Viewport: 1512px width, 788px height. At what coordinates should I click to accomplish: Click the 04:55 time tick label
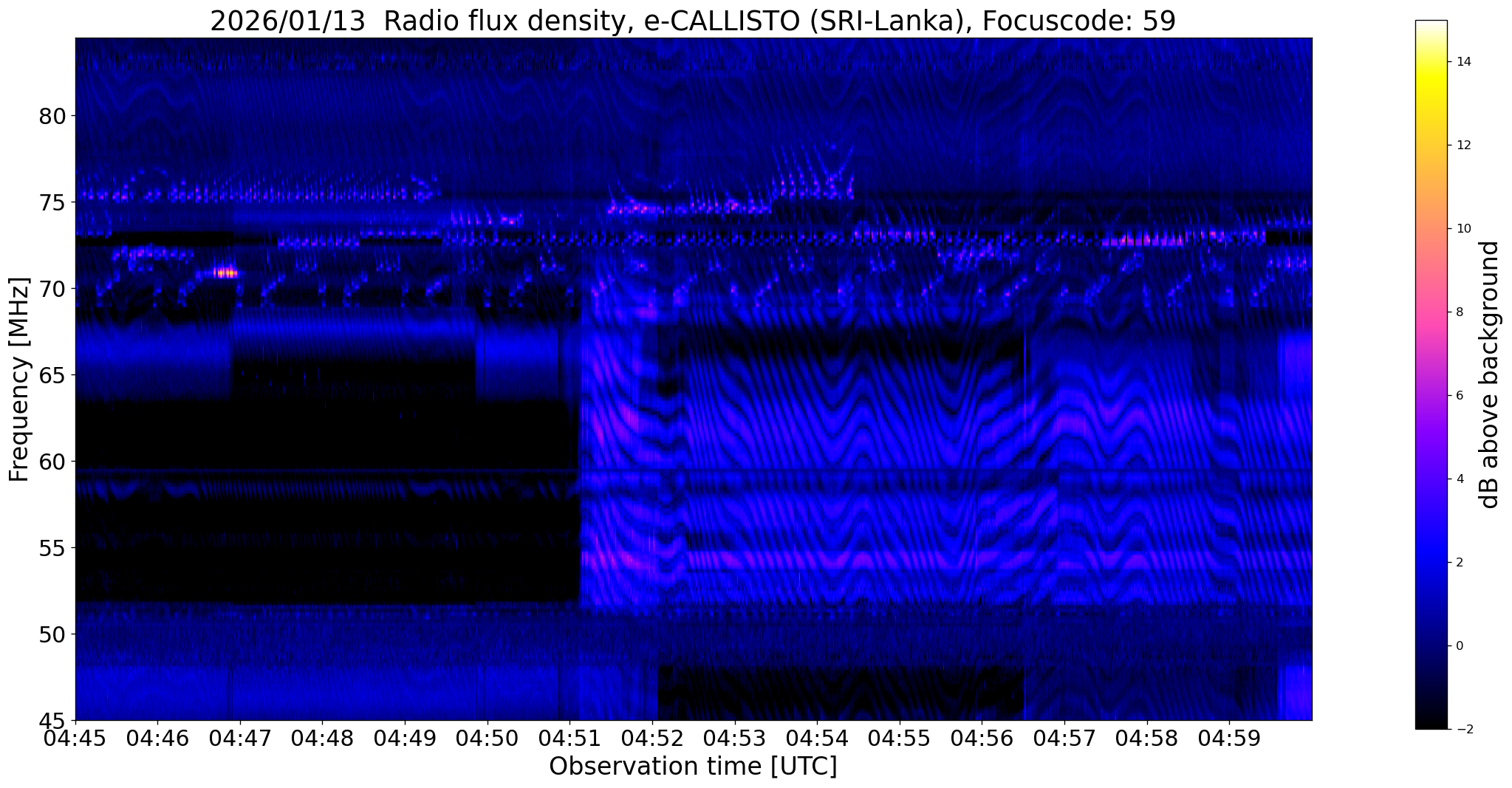(900, 738)
